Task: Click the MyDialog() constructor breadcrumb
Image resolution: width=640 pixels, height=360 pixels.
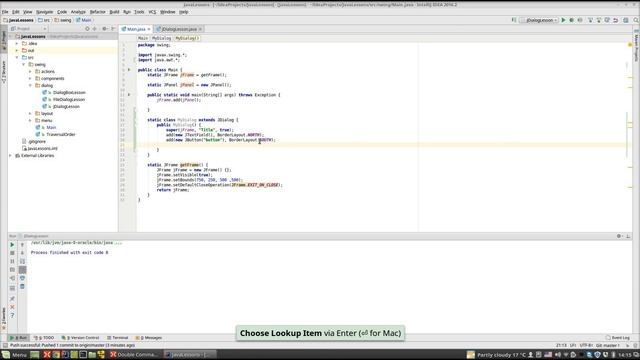Action: click(187, 38)
